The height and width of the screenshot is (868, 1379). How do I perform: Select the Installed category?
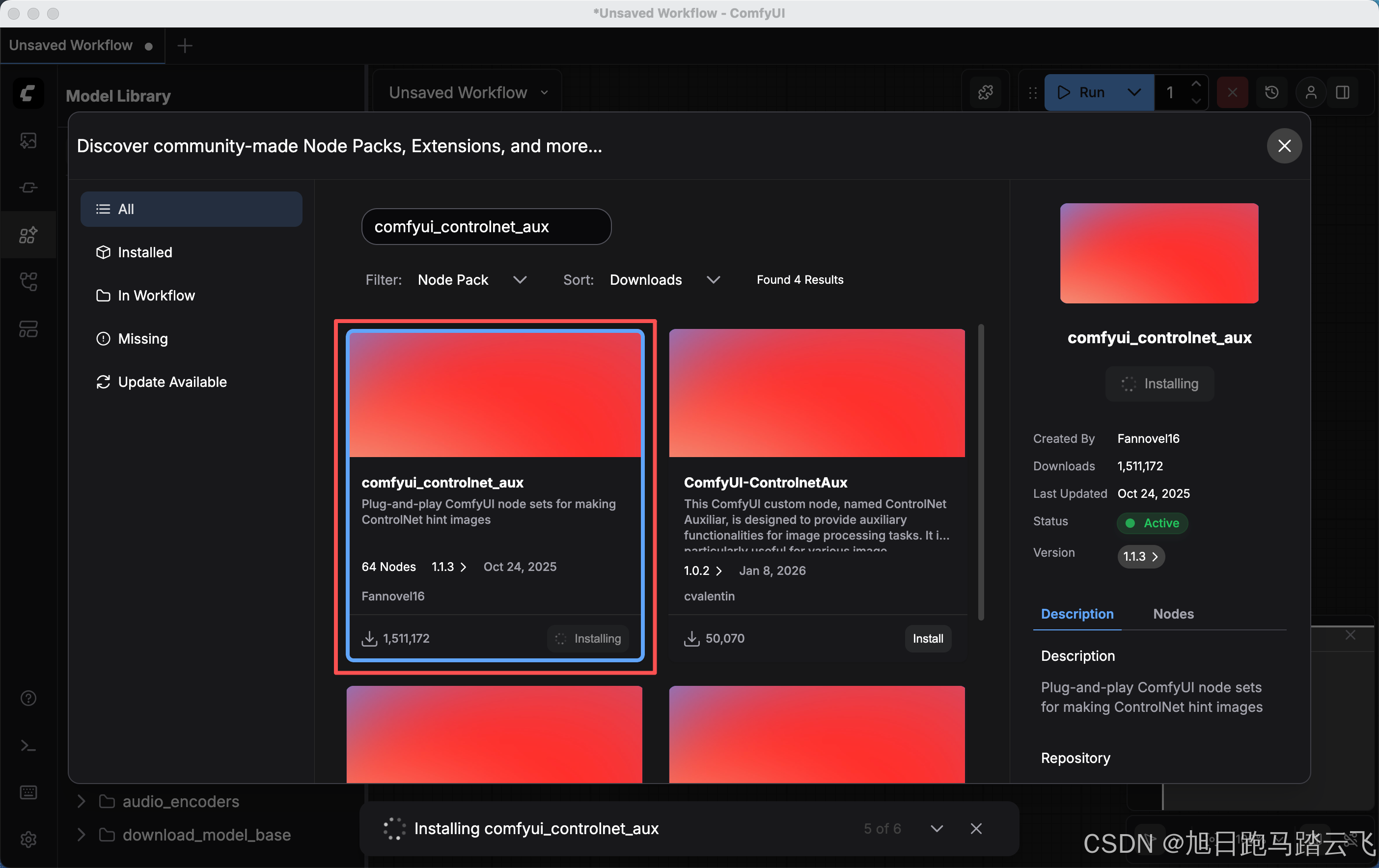tap(145, 252)
